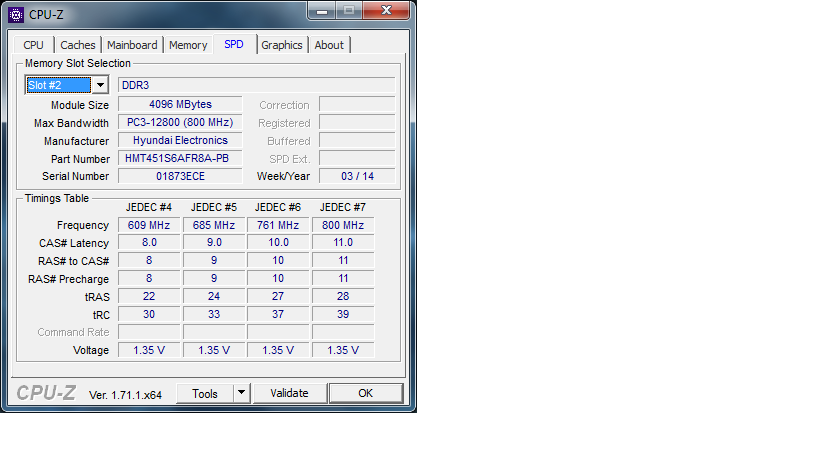The height and width of the screenshot is (460, 819).
Task: Close the CPU-Z window
Action: coord(386,10)
